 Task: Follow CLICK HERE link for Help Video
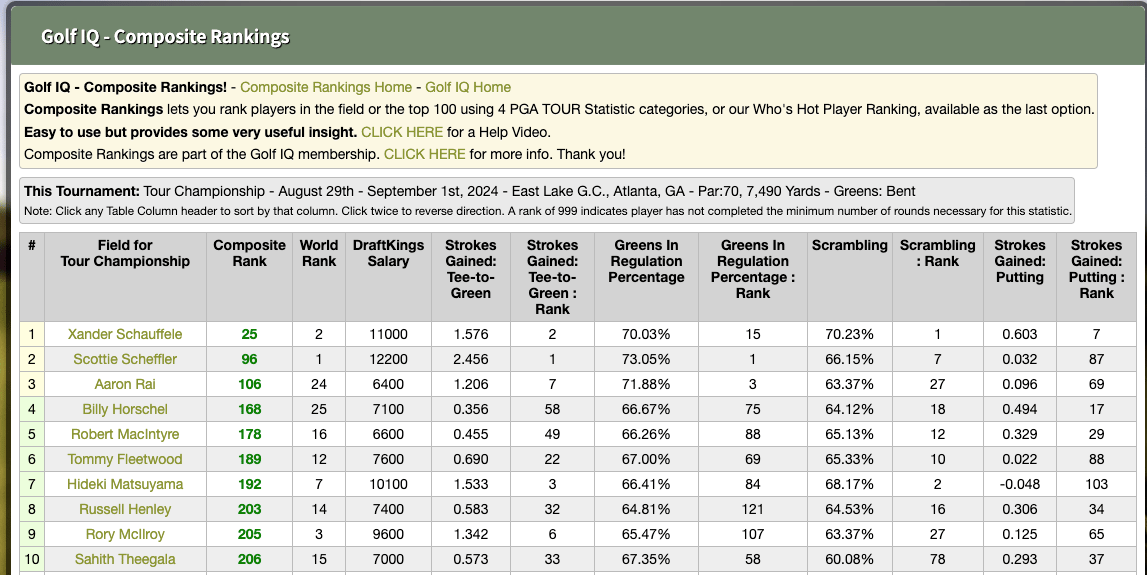402,132
